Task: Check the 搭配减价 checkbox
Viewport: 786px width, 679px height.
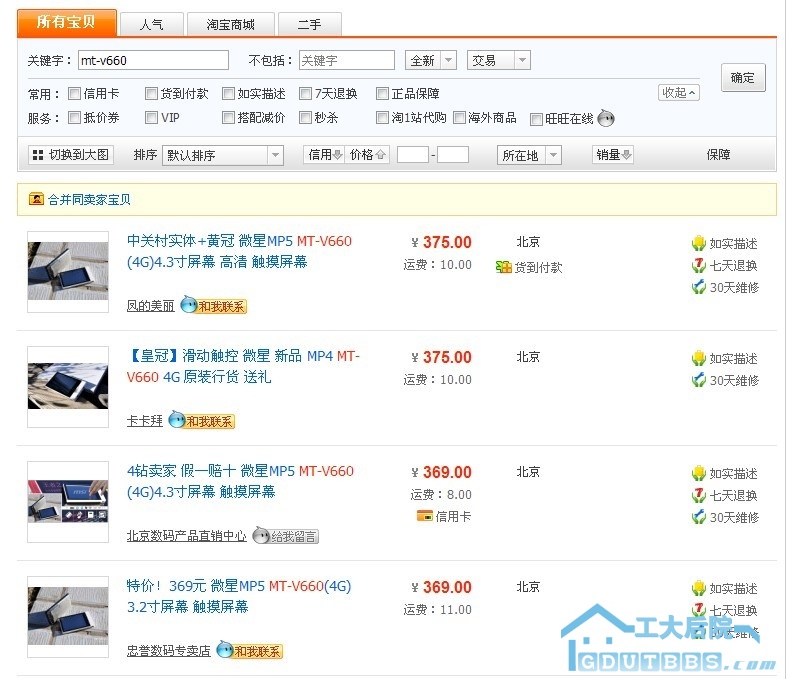Action: click(x=228, y=117)
